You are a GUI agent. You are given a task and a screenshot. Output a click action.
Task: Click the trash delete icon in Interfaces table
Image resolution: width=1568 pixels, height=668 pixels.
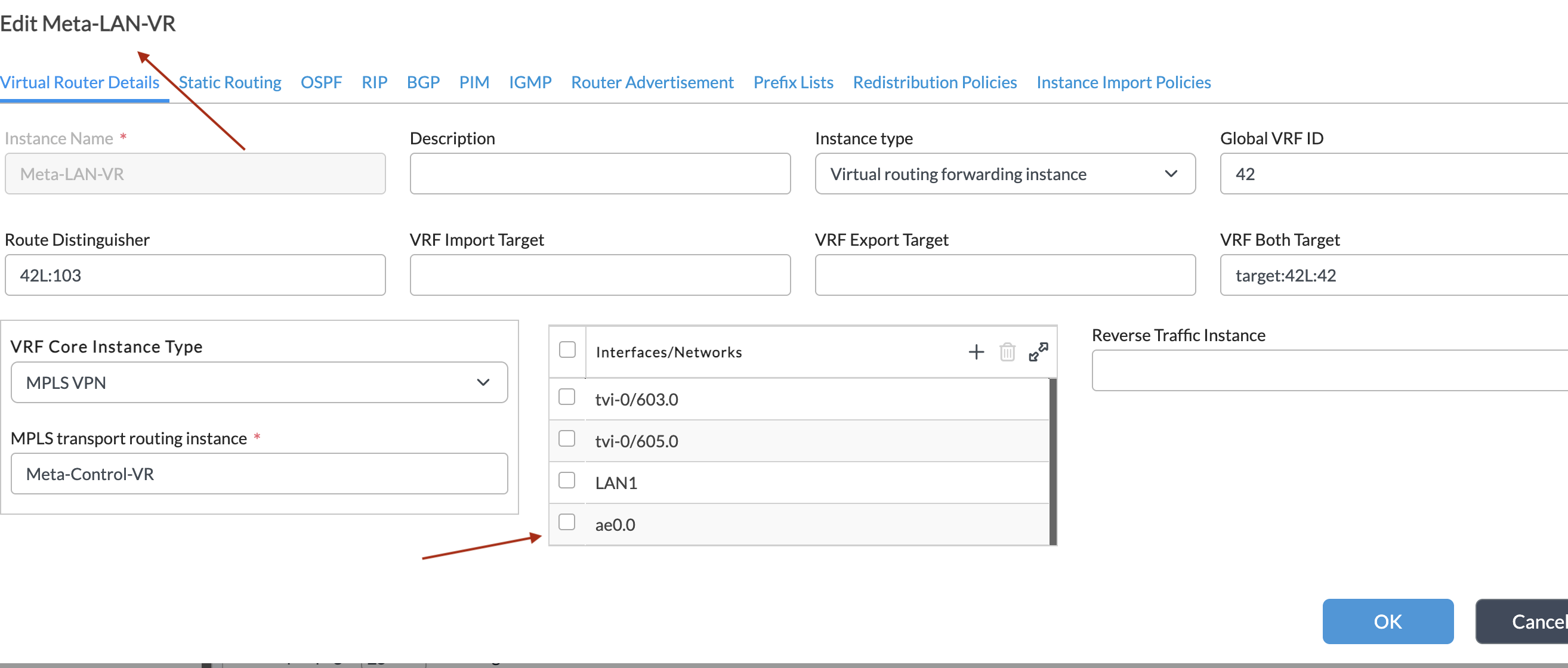1007,352
